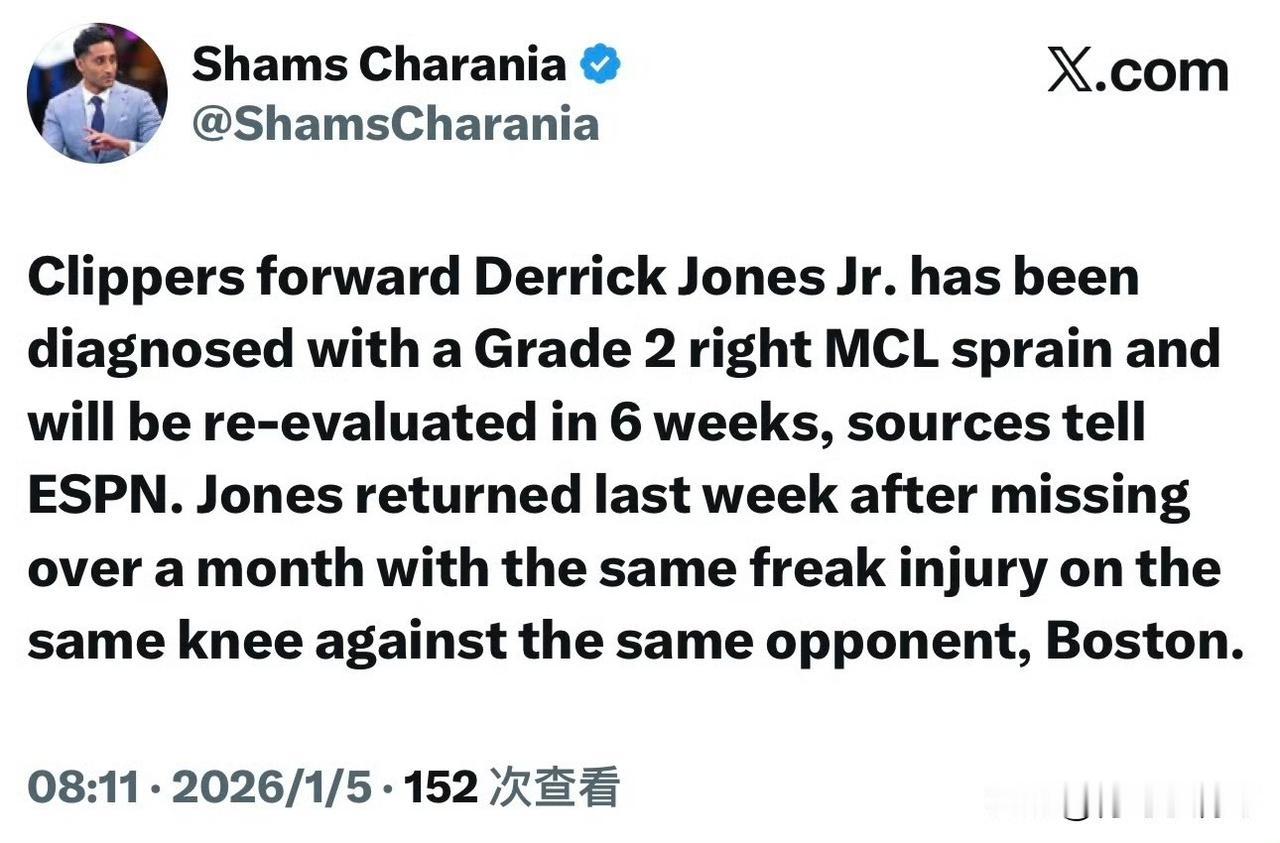Viewport: 1280px width, 843px height.
Task: Click the 08:11 timestamp
Action: coord(80,787)
